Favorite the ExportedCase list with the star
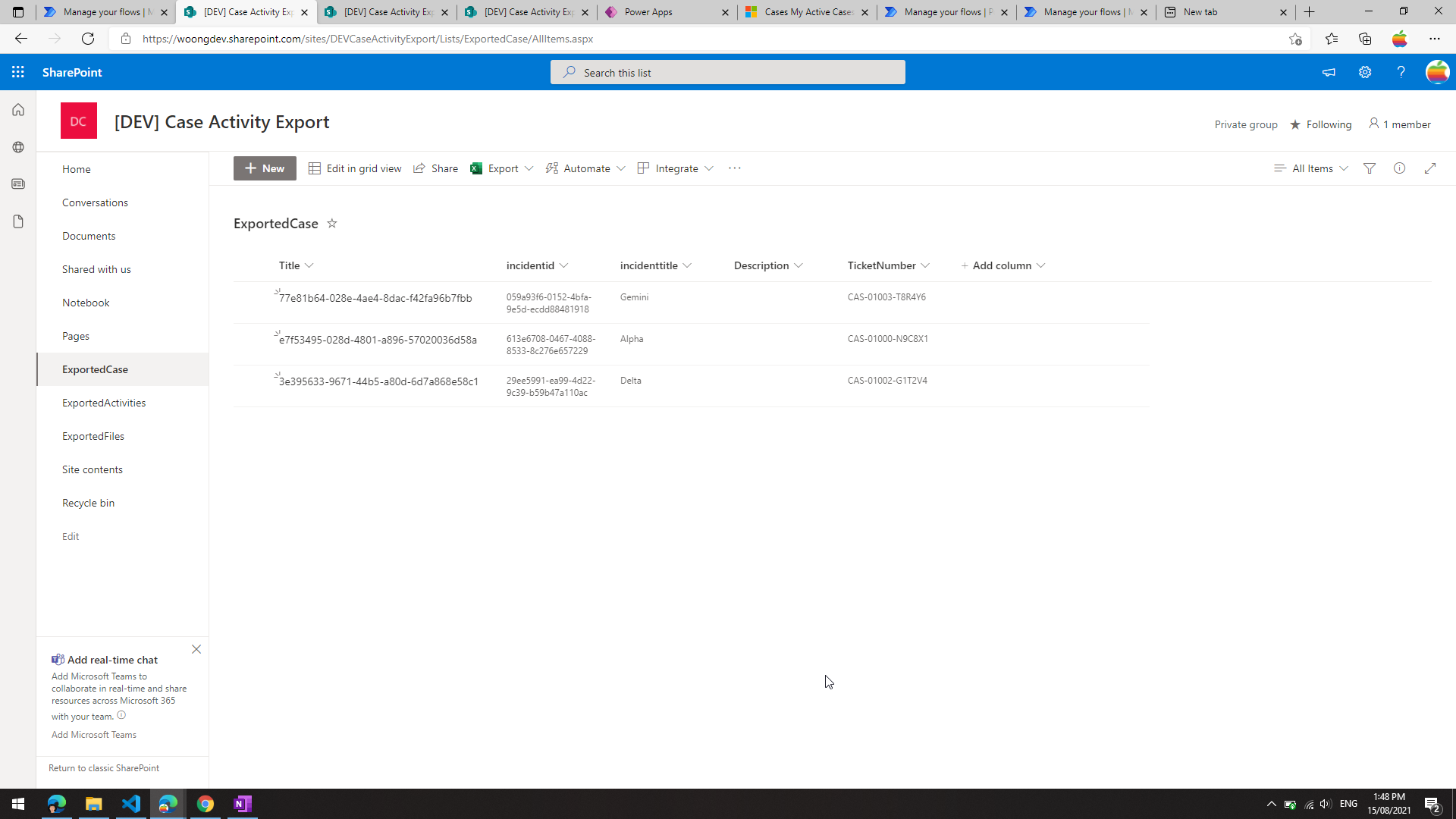The image size is (1456, 819). (x=331, y=224)
